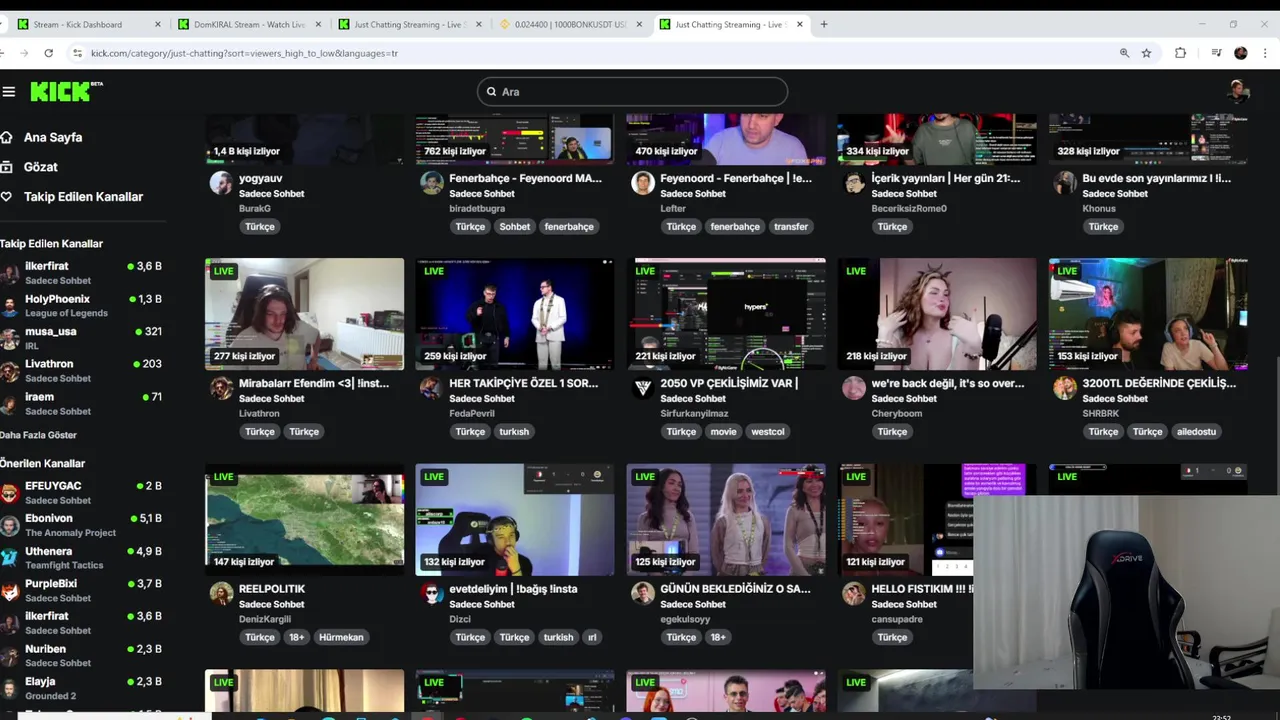The width and height of the screenshot is (1280, 720).
Task: Select the ailedostu tag under SHRBRK
Action: tap(1196, 432)
